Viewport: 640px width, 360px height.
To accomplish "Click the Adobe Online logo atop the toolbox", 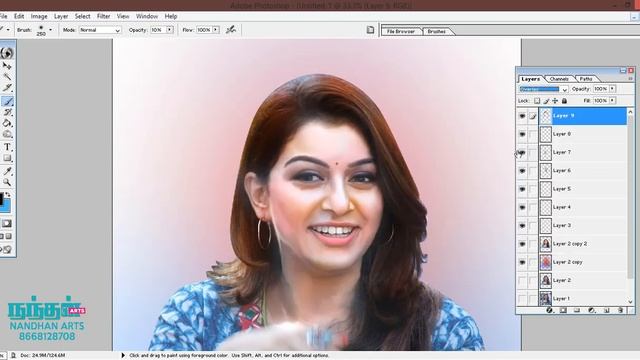I will [7, 53].
